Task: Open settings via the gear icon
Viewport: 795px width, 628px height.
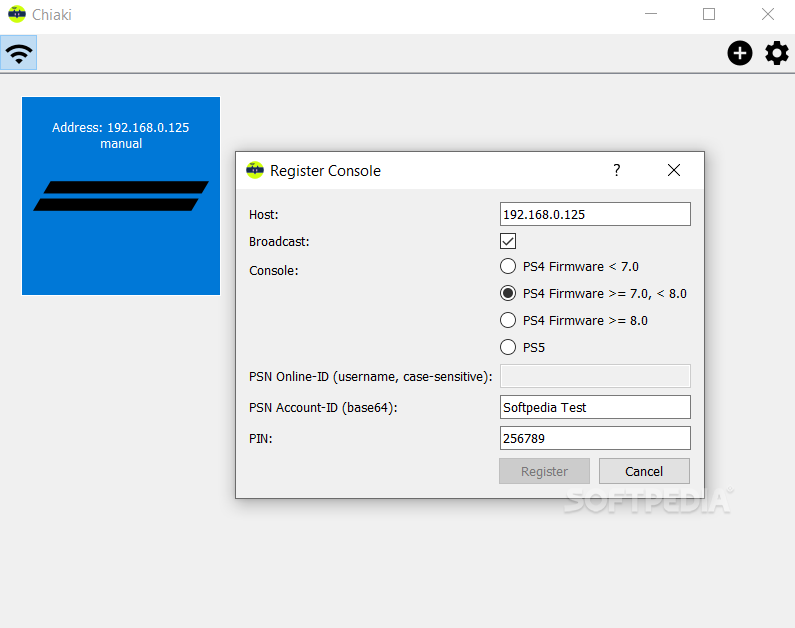Action: pyautogui.click(x=777, y=53)
